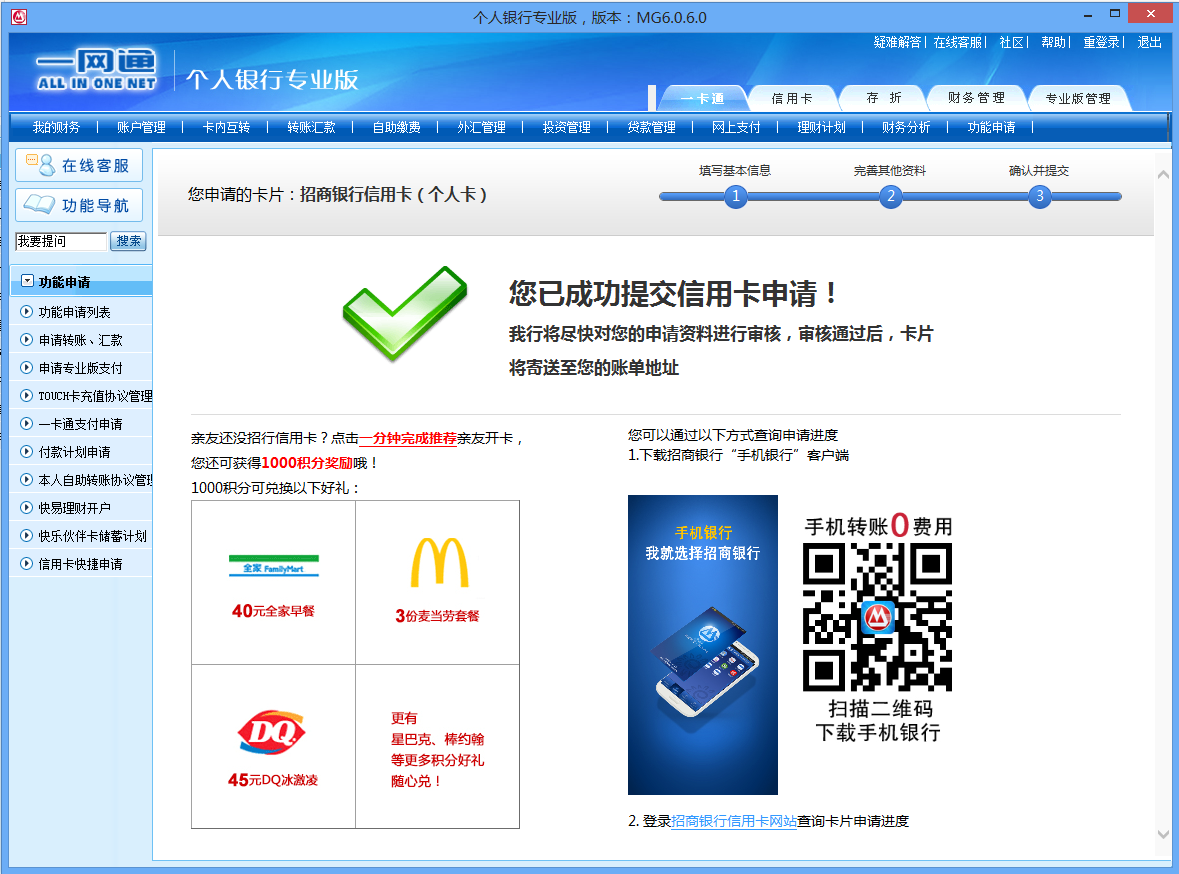Open the 财务分析 menu

pos(906,127)
